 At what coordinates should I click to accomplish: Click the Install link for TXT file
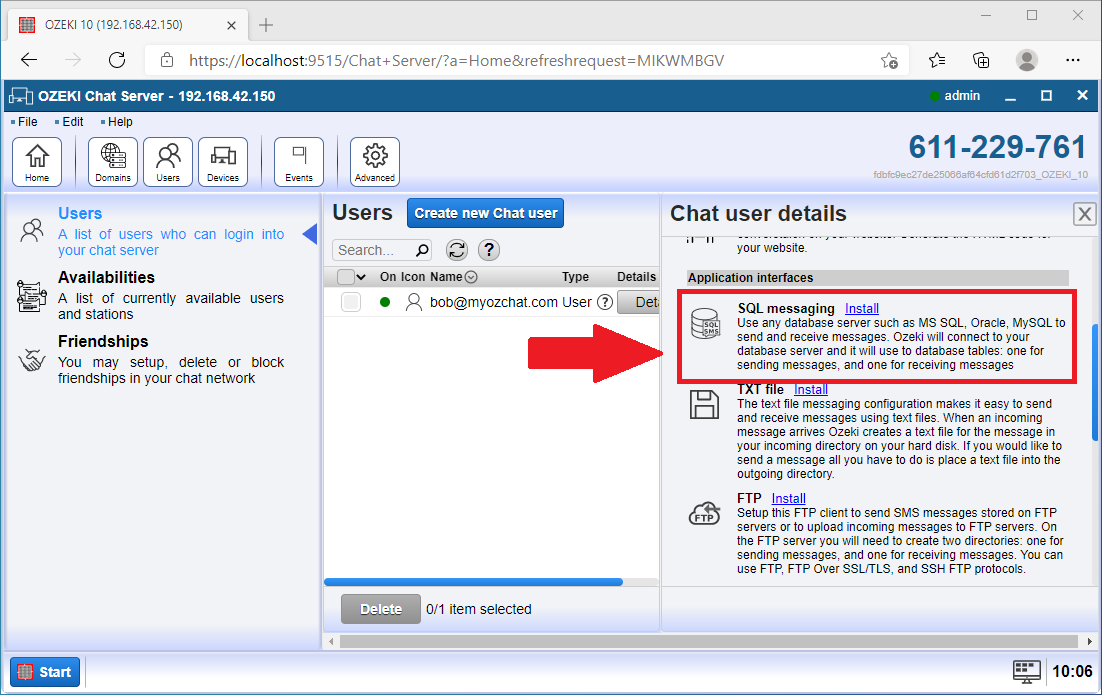811,389
